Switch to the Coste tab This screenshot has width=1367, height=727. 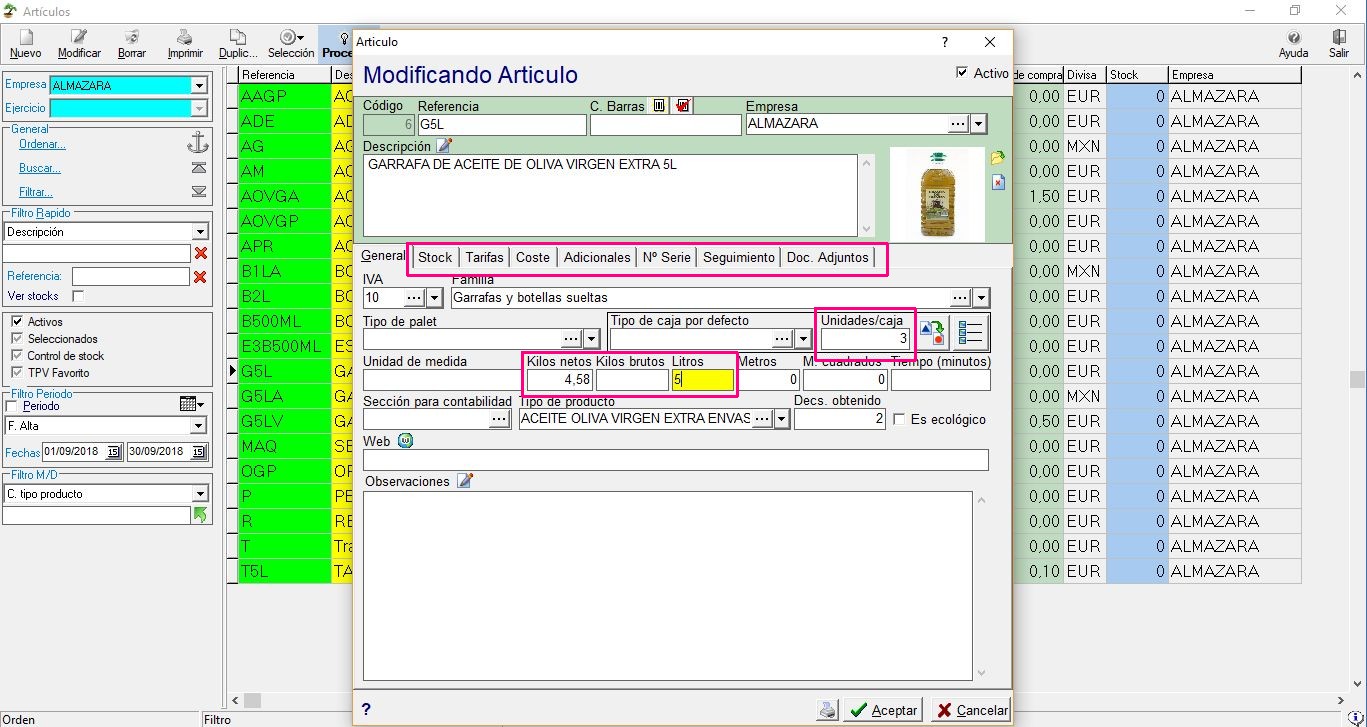point(533,257)
